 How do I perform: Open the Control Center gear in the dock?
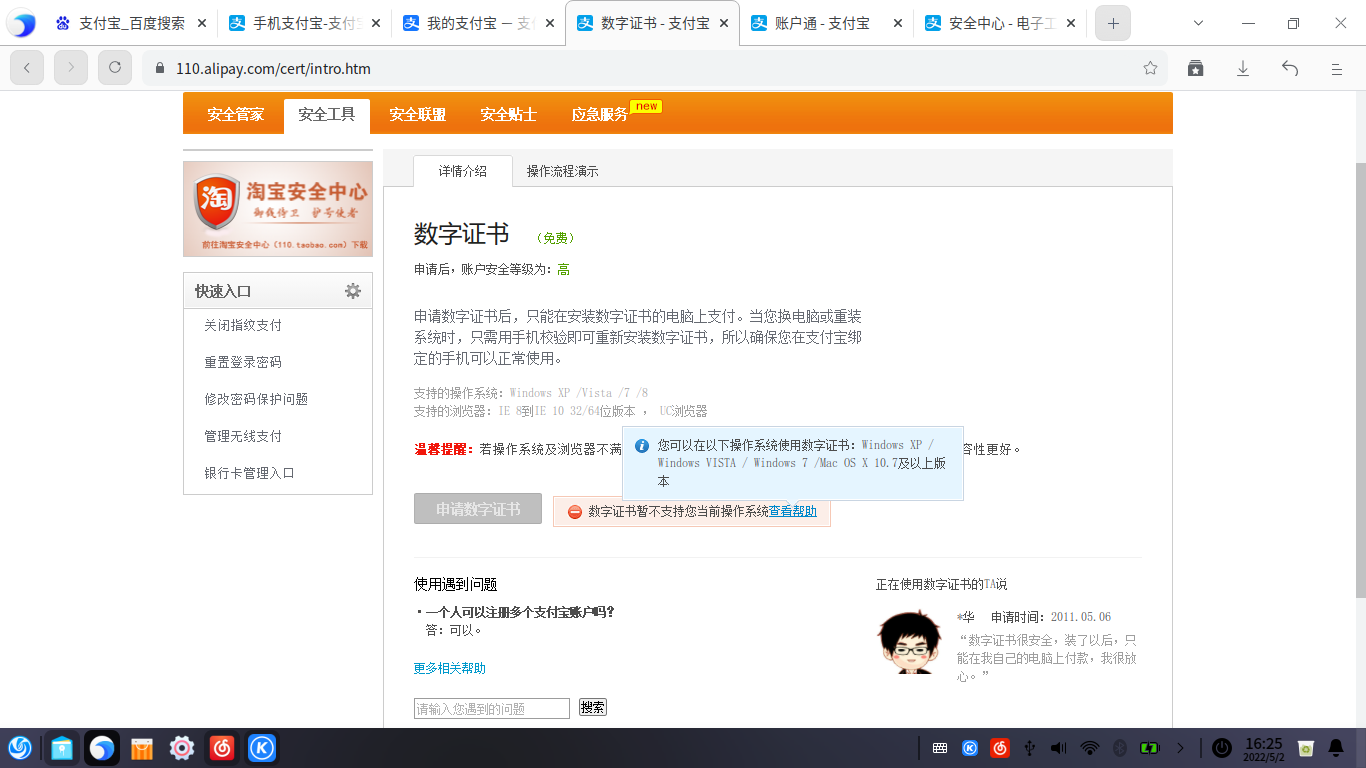pos(181,747)
